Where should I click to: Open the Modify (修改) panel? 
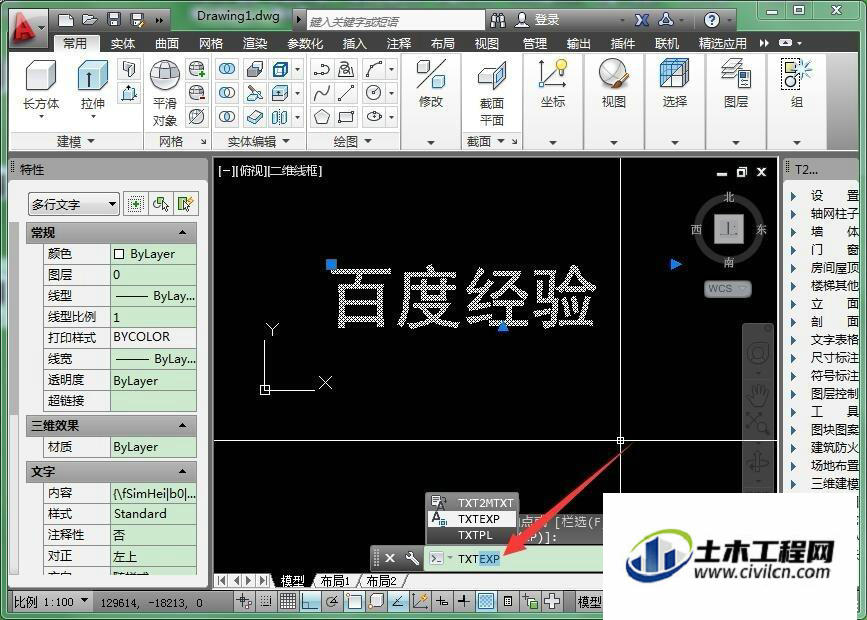[431, 85]
